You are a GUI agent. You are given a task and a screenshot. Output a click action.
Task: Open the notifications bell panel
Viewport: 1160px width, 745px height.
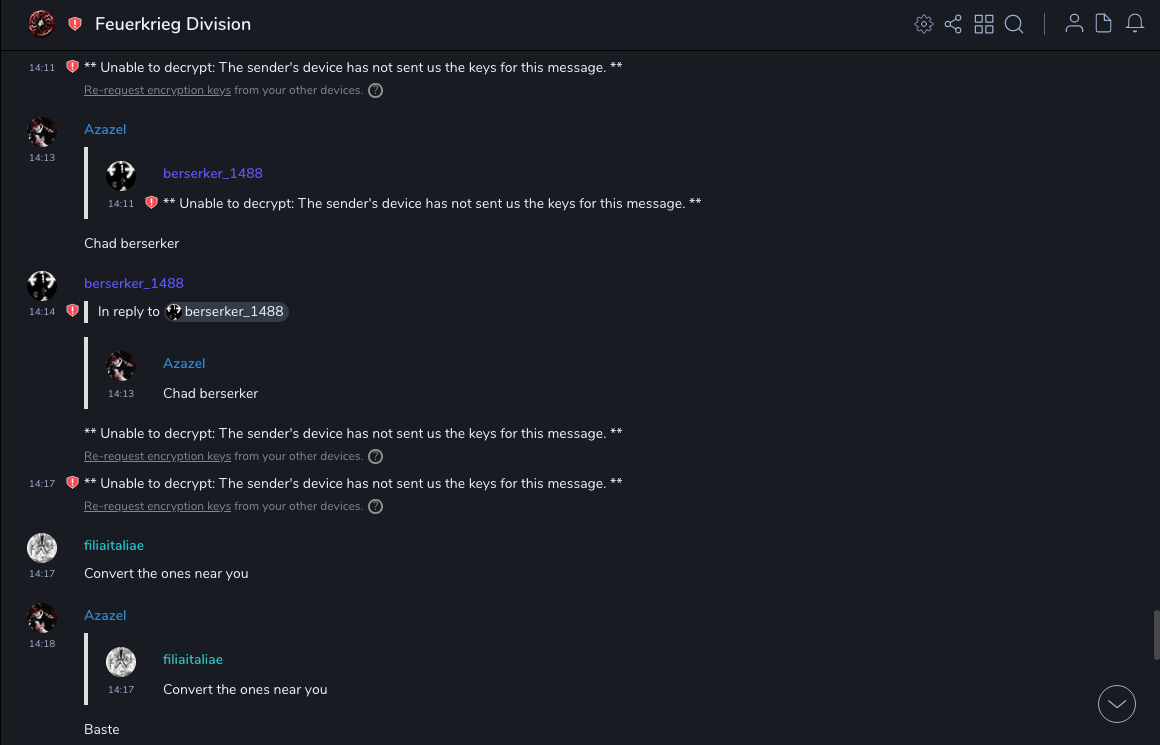pos(1135,24)
